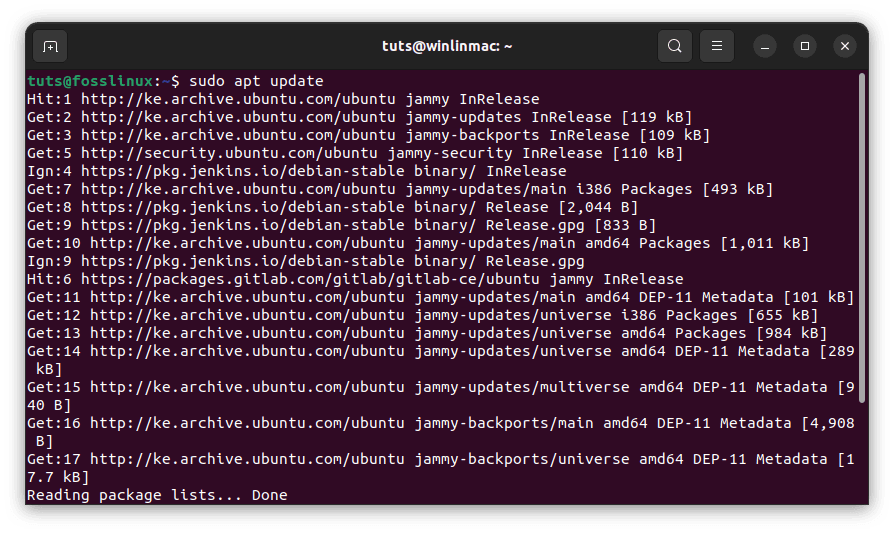Open a new terminal tab

tap(50, 46)
